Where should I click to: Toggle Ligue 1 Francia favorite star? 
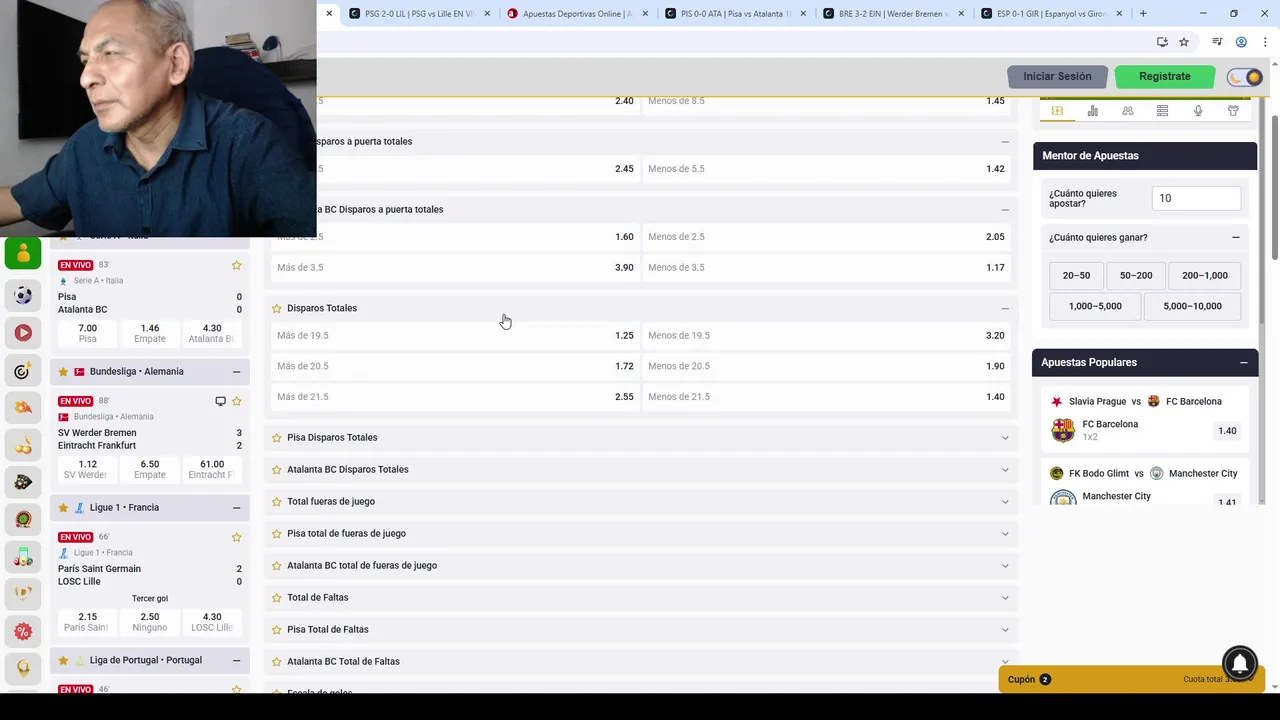[63, 508]
